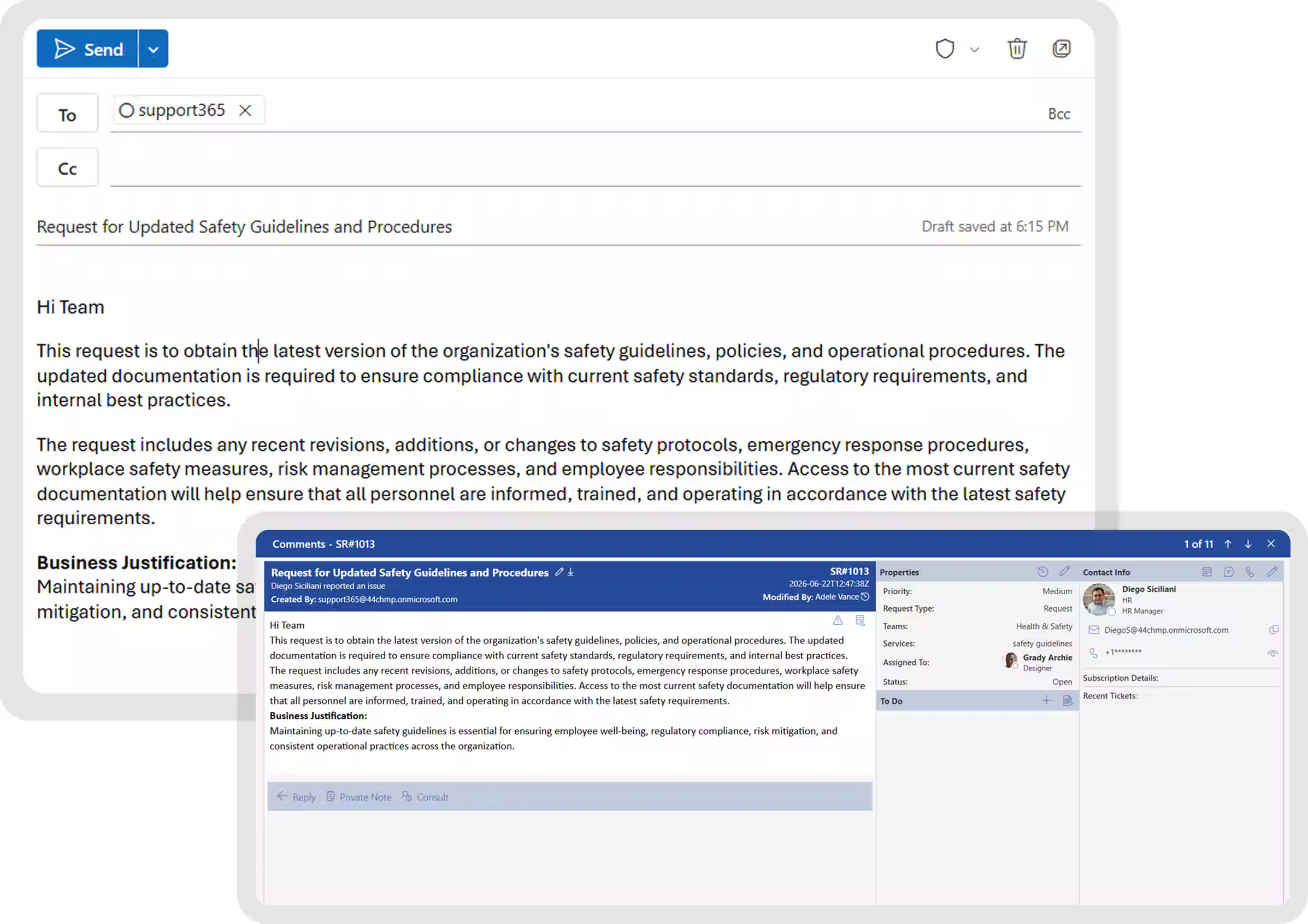Click the Priority value Medium
This screenshot has width=1308, height=924.
1057,591
